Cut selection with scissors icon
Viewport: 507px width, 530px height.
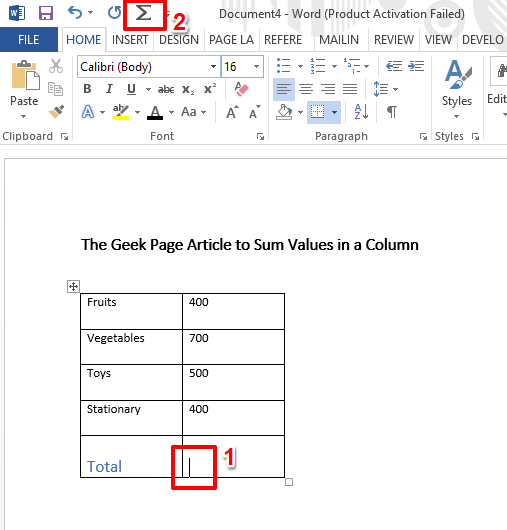[x=55, y=66]
